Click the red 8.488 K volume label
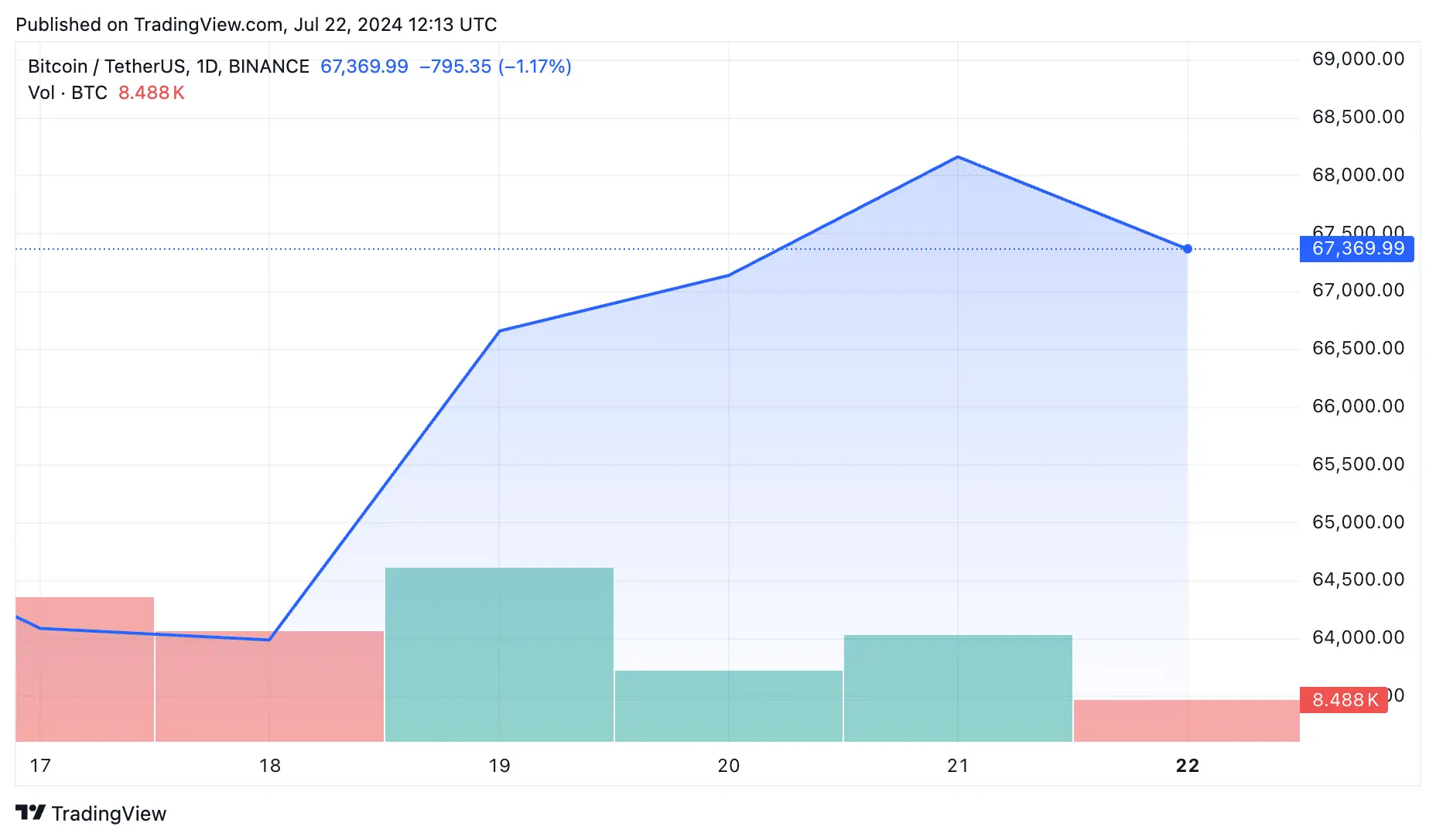The height and width of the screenshot is (840, 1436). [x=1344, y=700]
